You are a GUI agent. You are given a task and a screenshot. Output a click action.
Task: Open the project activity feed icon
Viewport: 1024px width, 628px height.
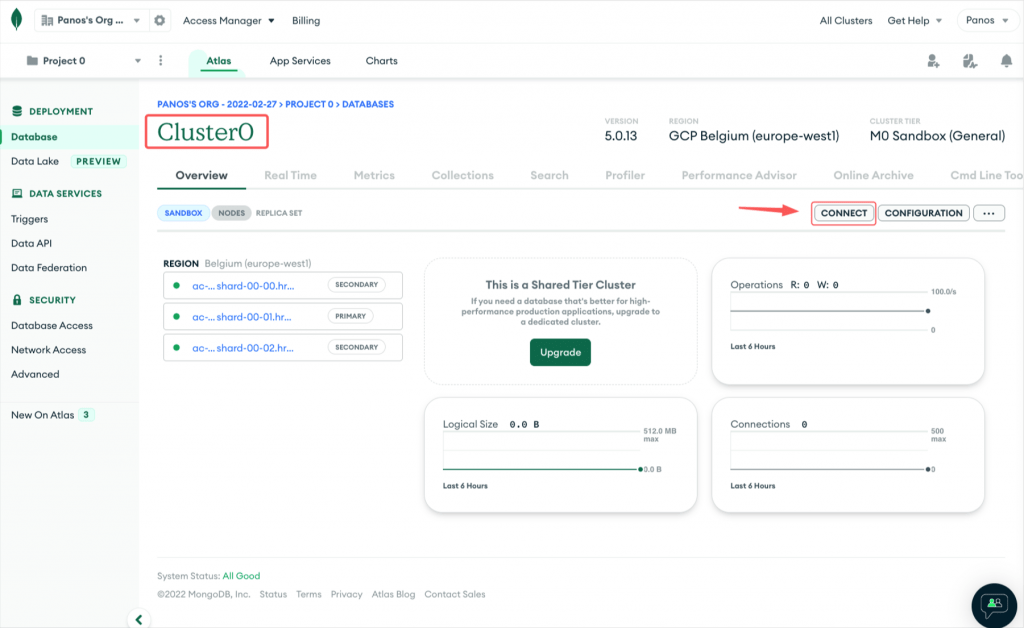click(x=969, y=61)
